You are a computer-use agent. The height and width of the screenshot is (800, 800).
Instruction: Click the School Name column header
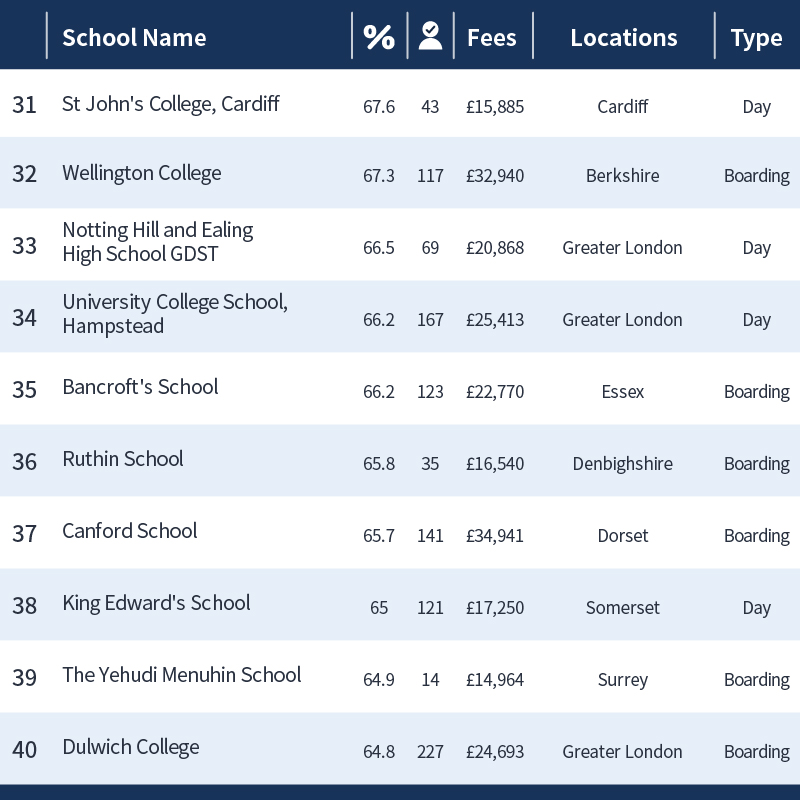[134, 38]
